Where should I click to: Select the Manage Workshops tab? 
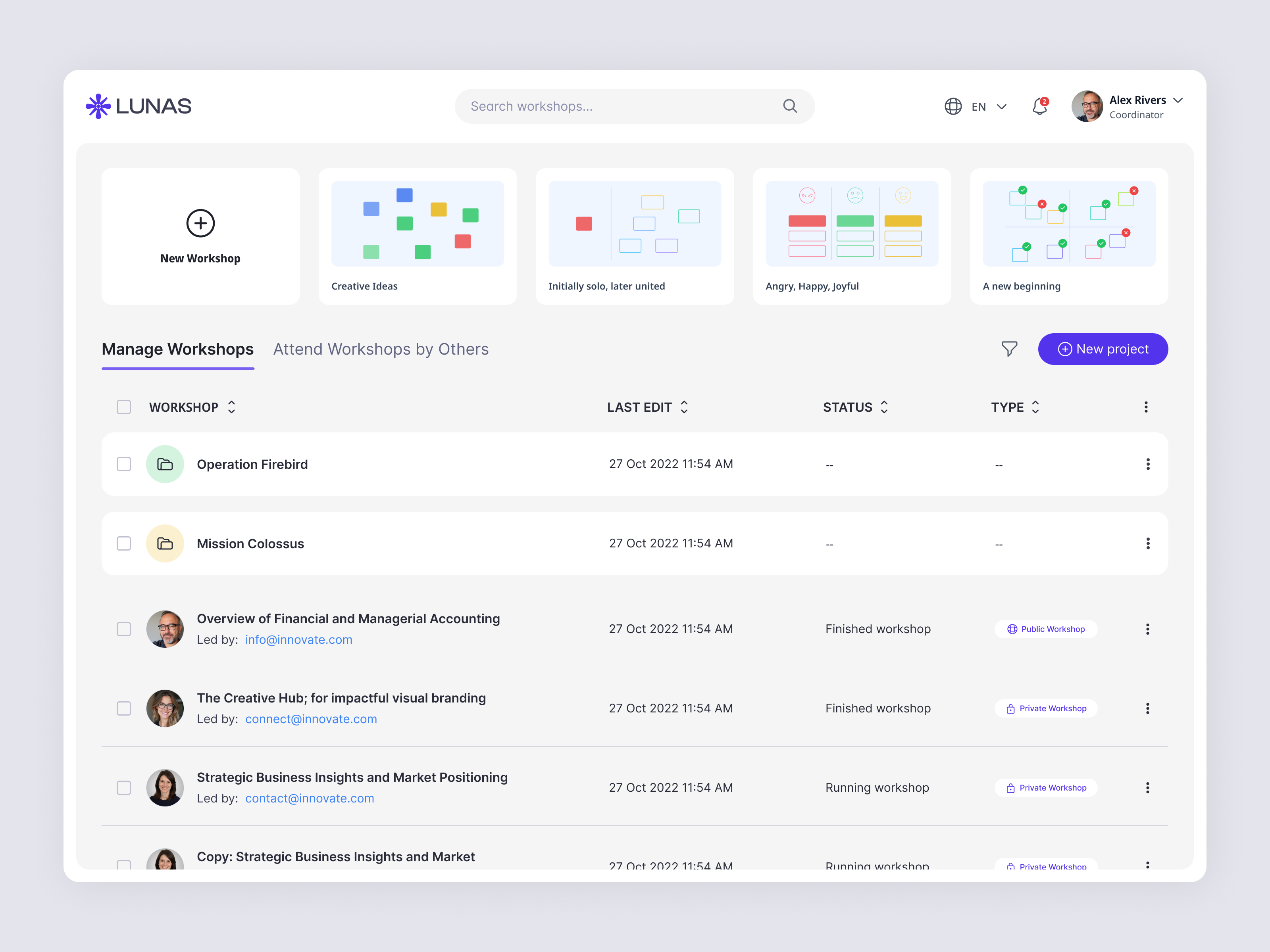178,349
